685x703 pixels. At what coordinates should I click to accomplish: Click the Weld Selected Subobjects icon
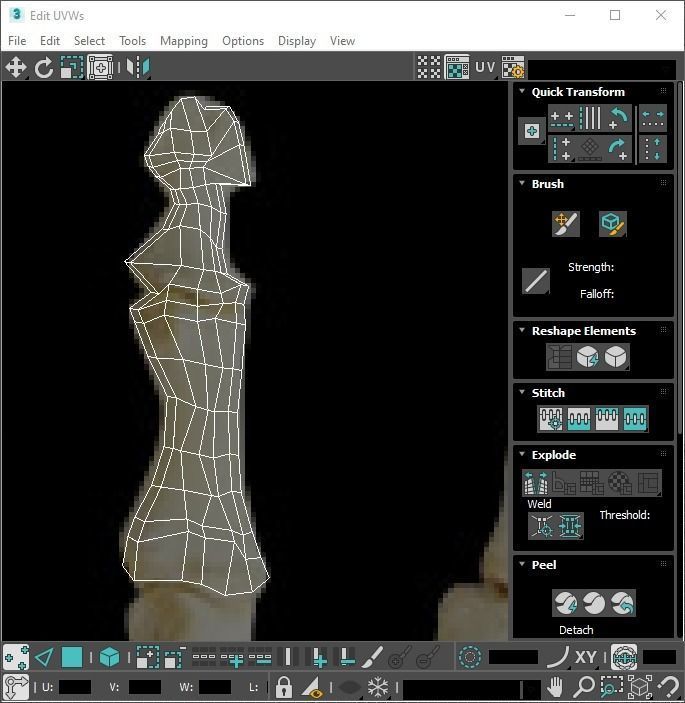pyautogui.click(x=570, y=525)
